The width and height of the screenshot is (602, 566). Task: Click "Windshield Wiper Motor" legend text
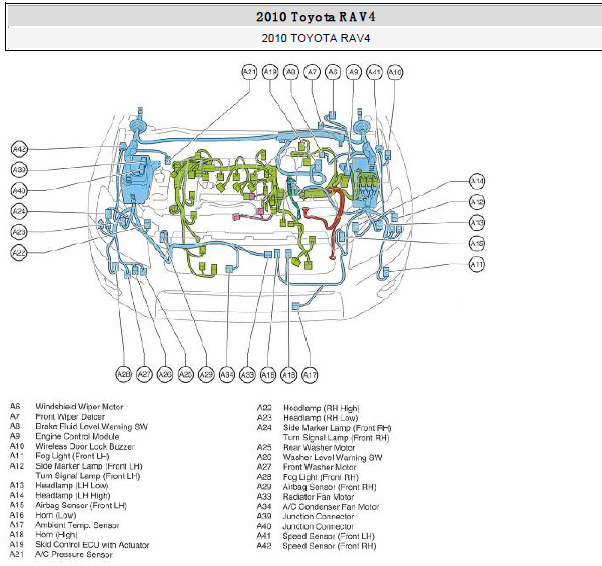tap(79, 407)
